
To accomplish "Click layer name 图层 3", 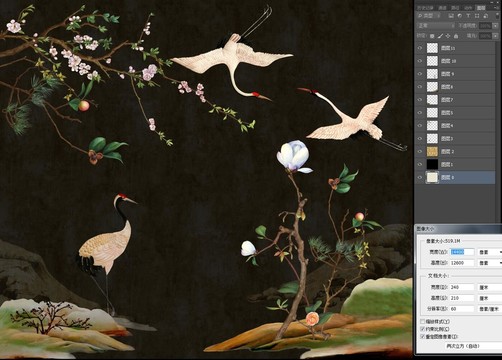I will [447, 138].
